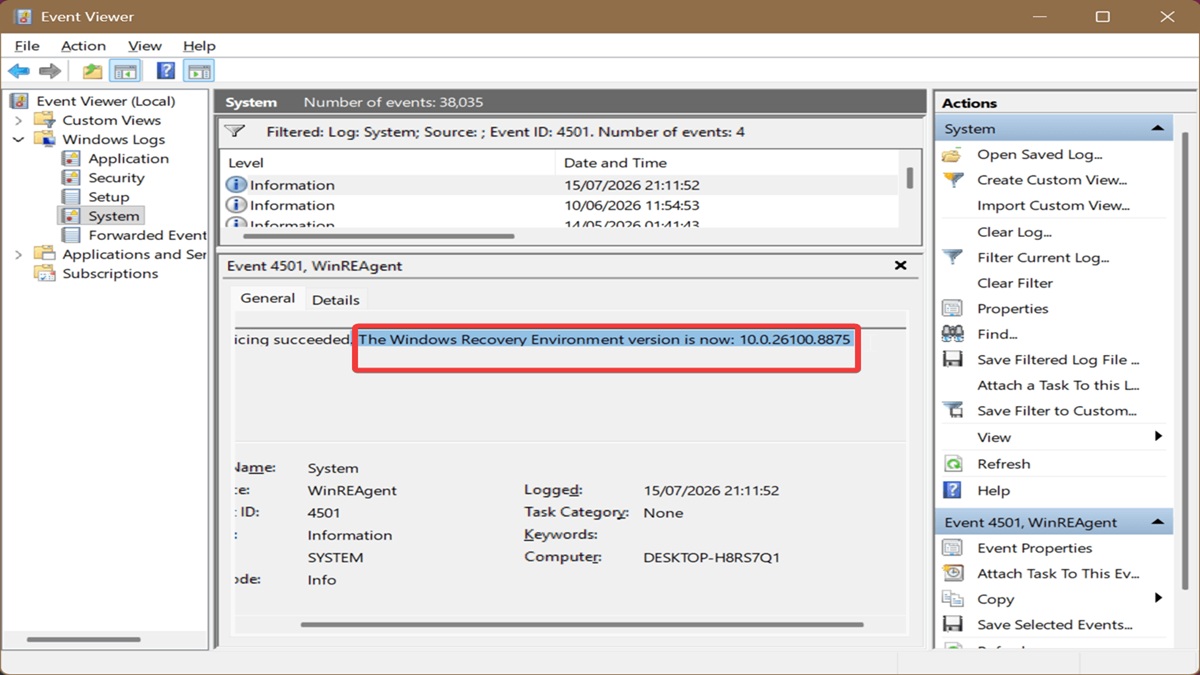This screenshot has width=1200, height=675.
Task: Close the Event 4501 preview pane
Action: (900, 266)
